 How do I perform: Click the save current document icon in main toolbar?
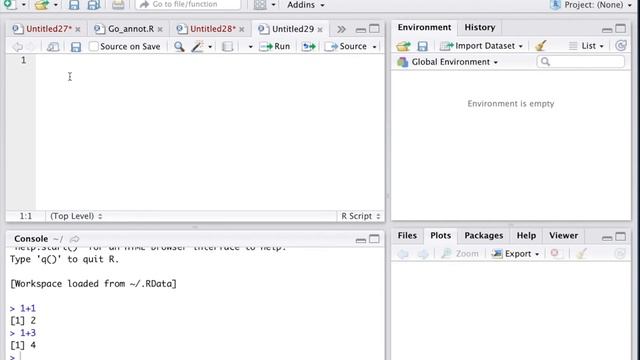tap(74, 4)
